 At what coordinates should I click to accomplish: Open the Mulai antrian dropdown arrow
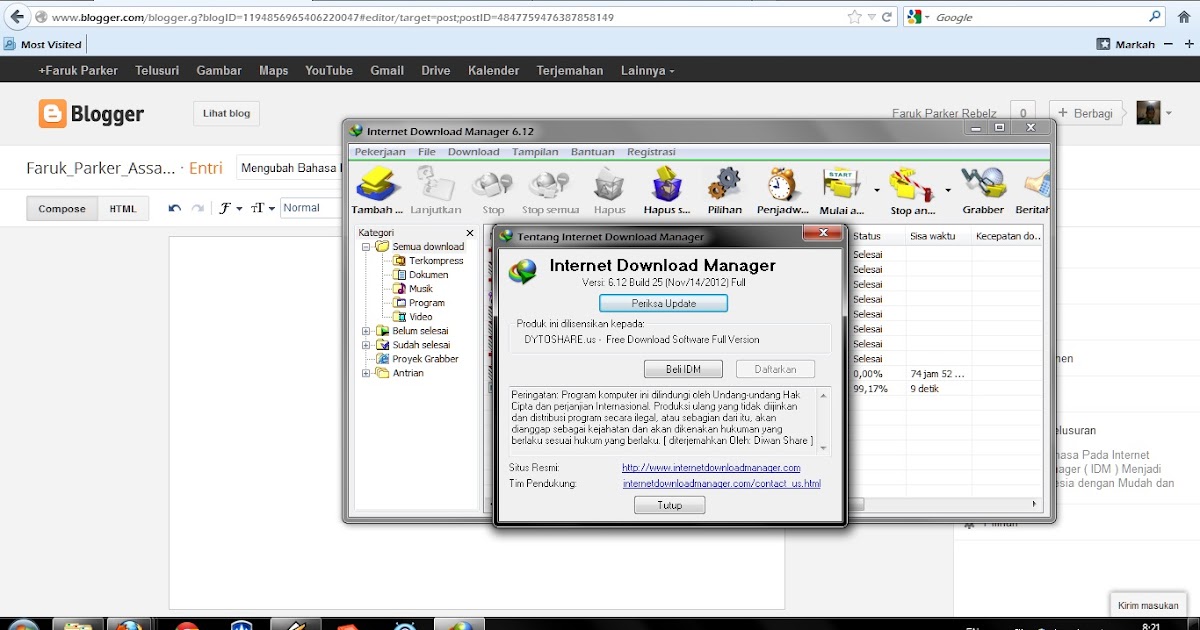coord(877,189)
